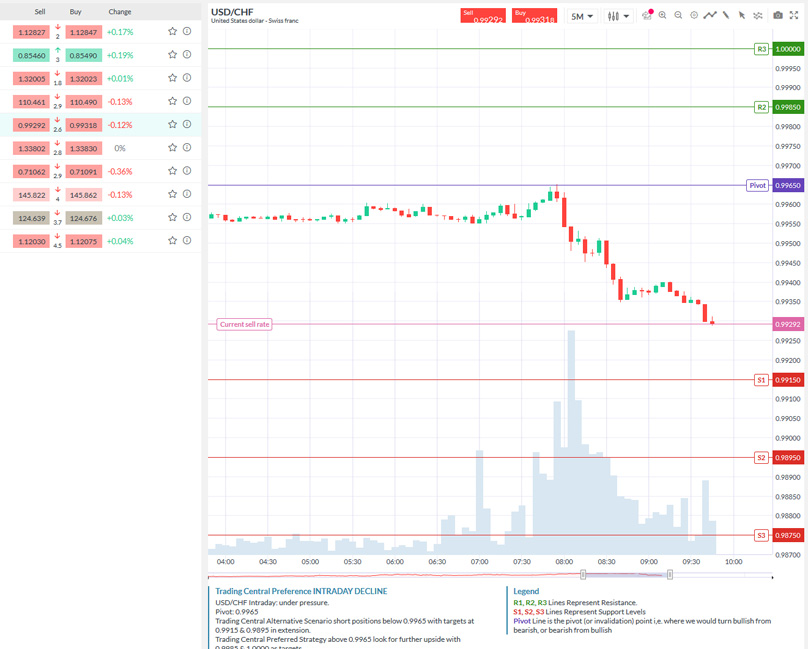Sort list by Buy column header
Image resolution: width=808 pixels, height=649 pixels.
(75, 11)
